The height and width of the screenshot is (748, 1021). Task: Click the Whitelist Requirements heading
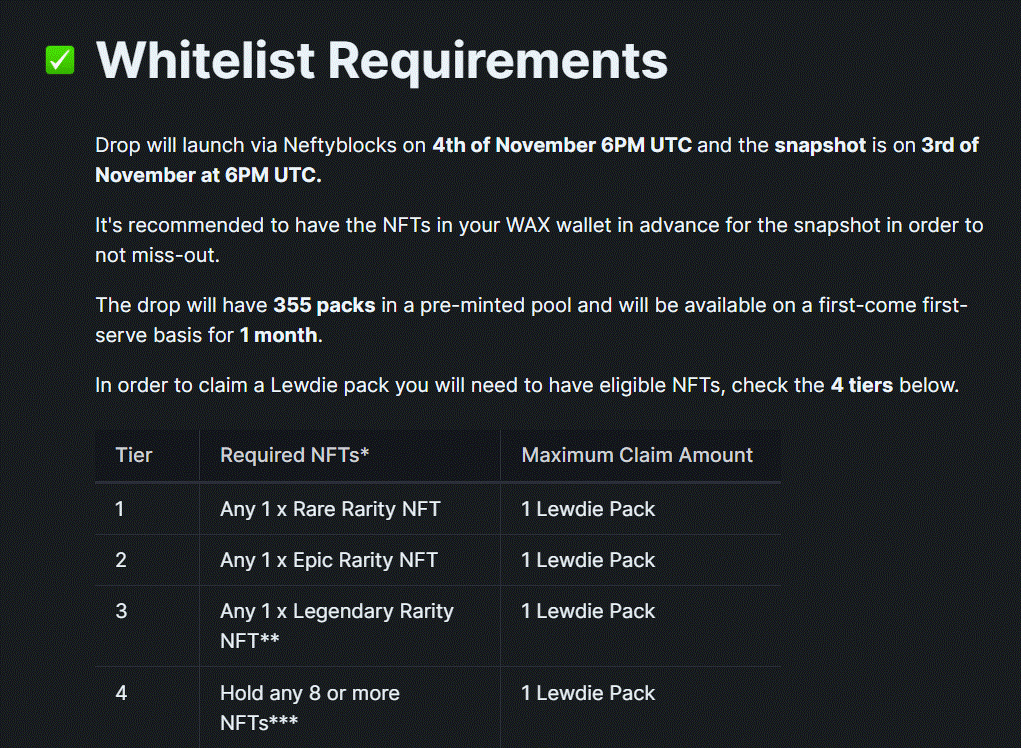click(382, 60)
